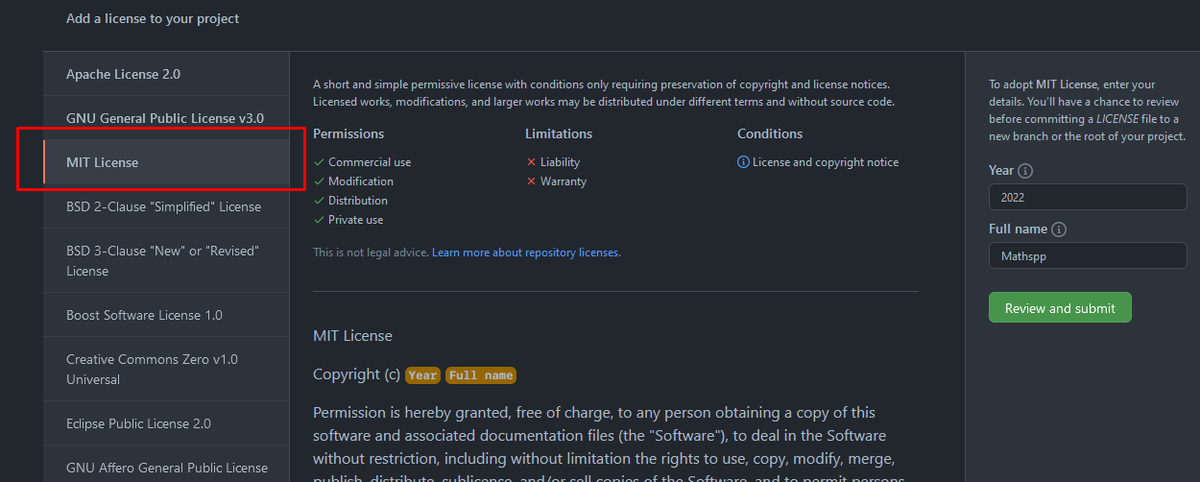Select the MIT License entry
The height and width of the screenshot is (482, 1200).
pos(166,162)
